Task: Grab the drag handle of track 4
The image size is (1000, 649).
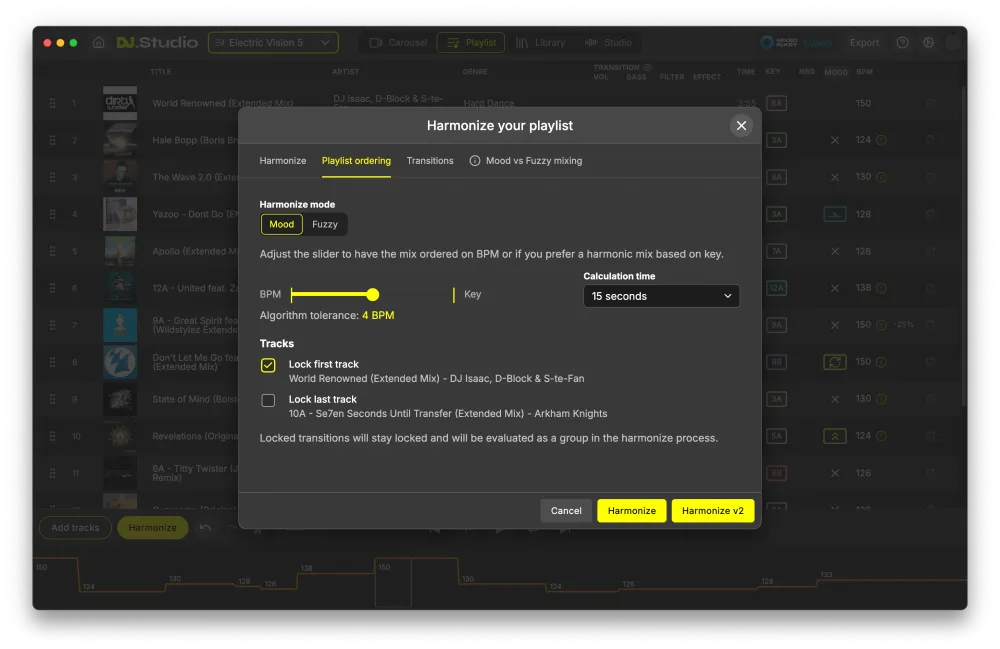Action: [x=52, y=214]
